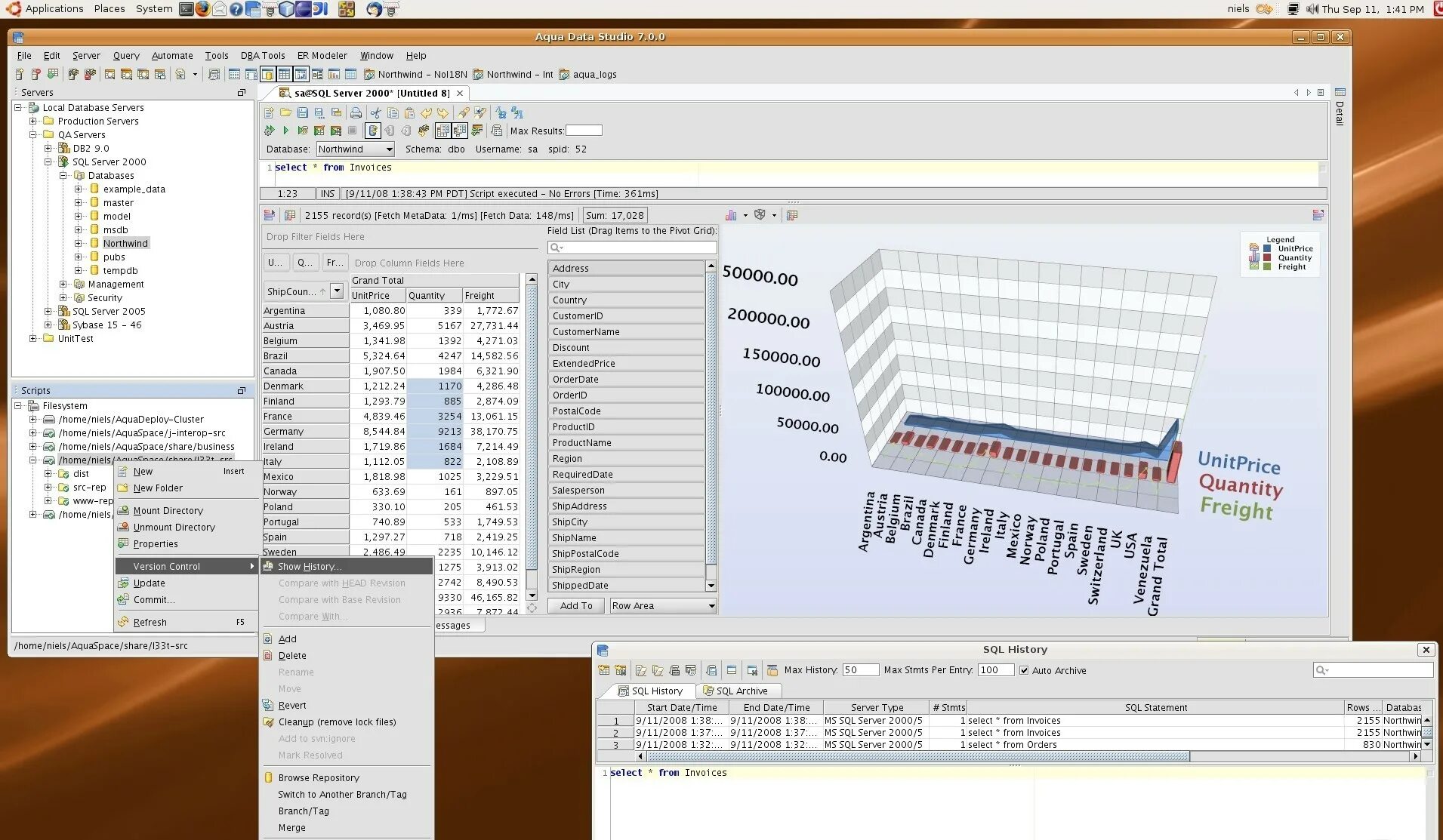Click the Germany row header in pivot grid
Screen dimensions: 1443x840
[305, 431]
